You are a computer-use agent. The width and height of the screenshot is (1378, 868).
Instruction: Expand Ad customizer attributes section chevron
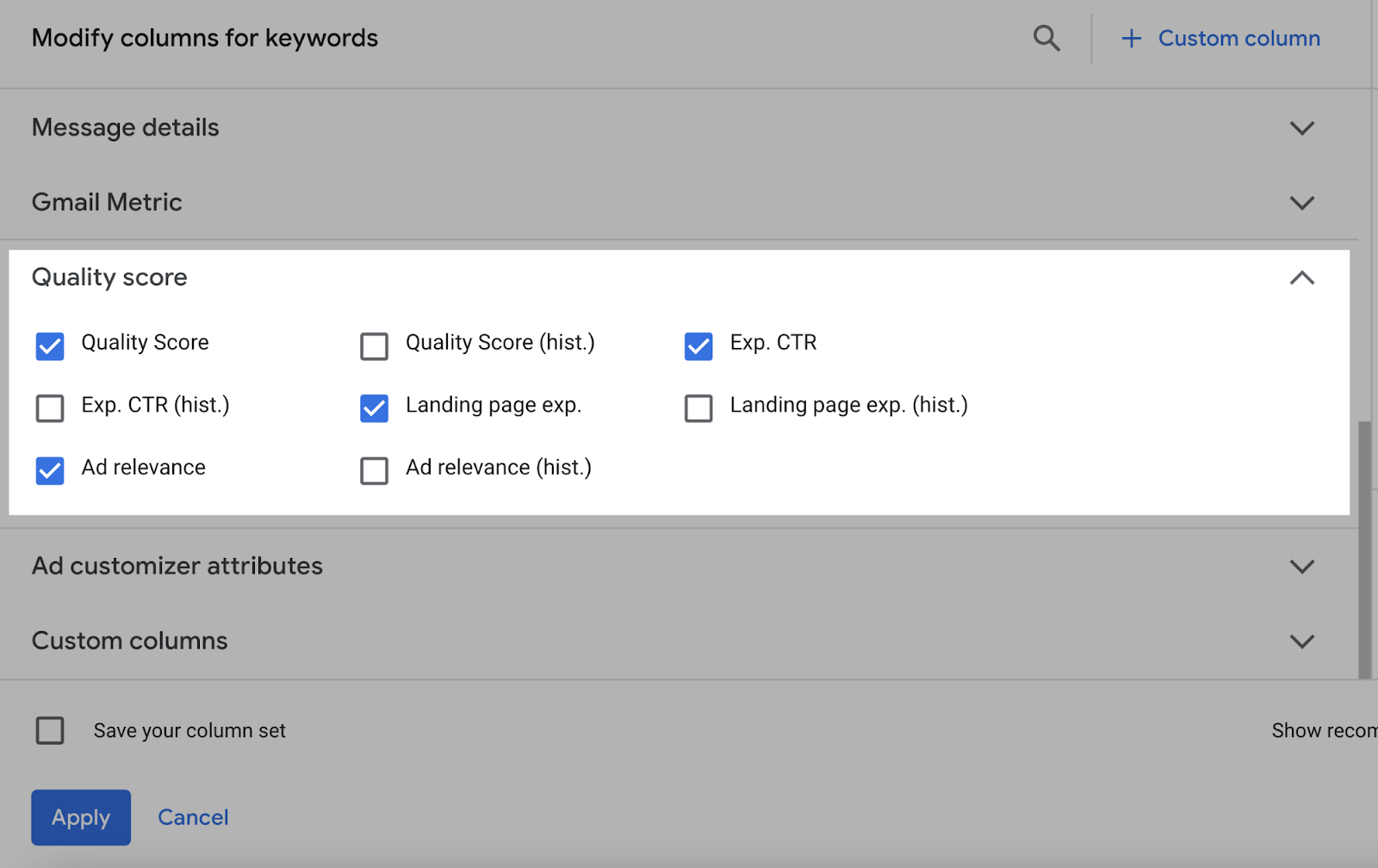click(x=1301, y=567)
